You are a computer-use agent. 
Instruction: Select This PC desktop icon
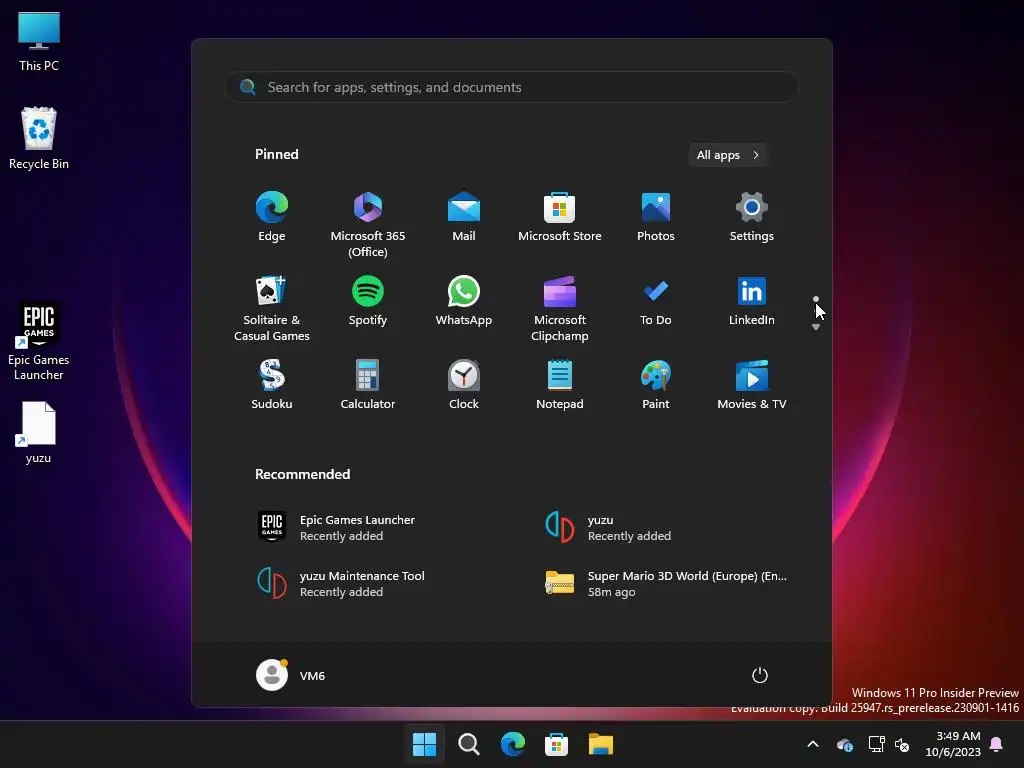[x=39, y=41]
